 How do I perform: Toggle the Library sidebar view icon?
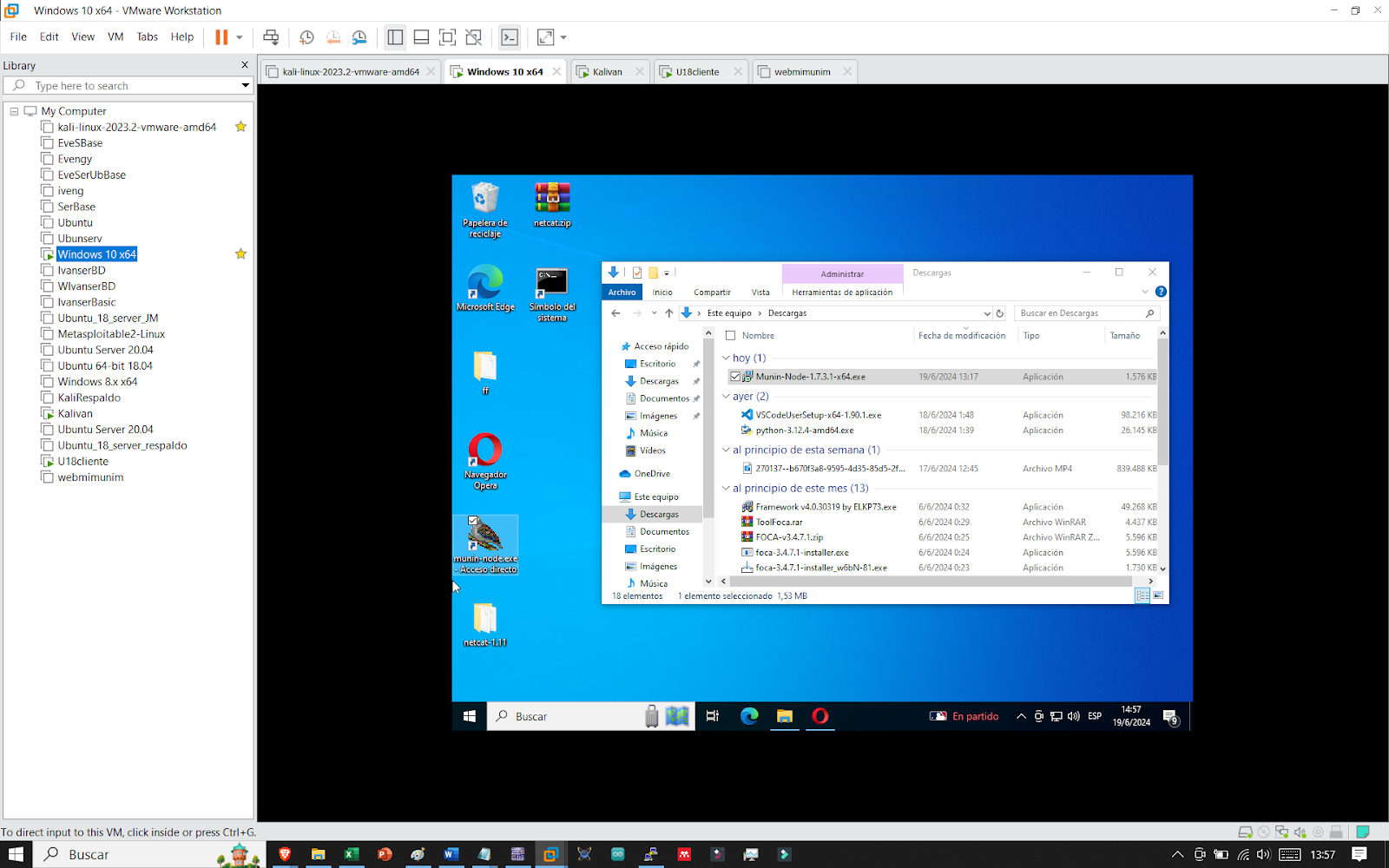click(x=395, y=37)
